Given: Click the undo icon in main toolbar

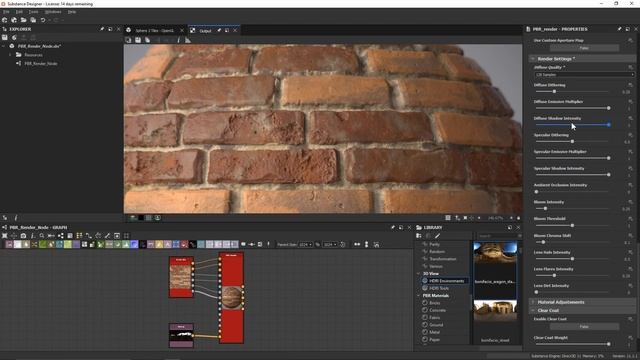Looking at the screenshot, I should [43, 20].
